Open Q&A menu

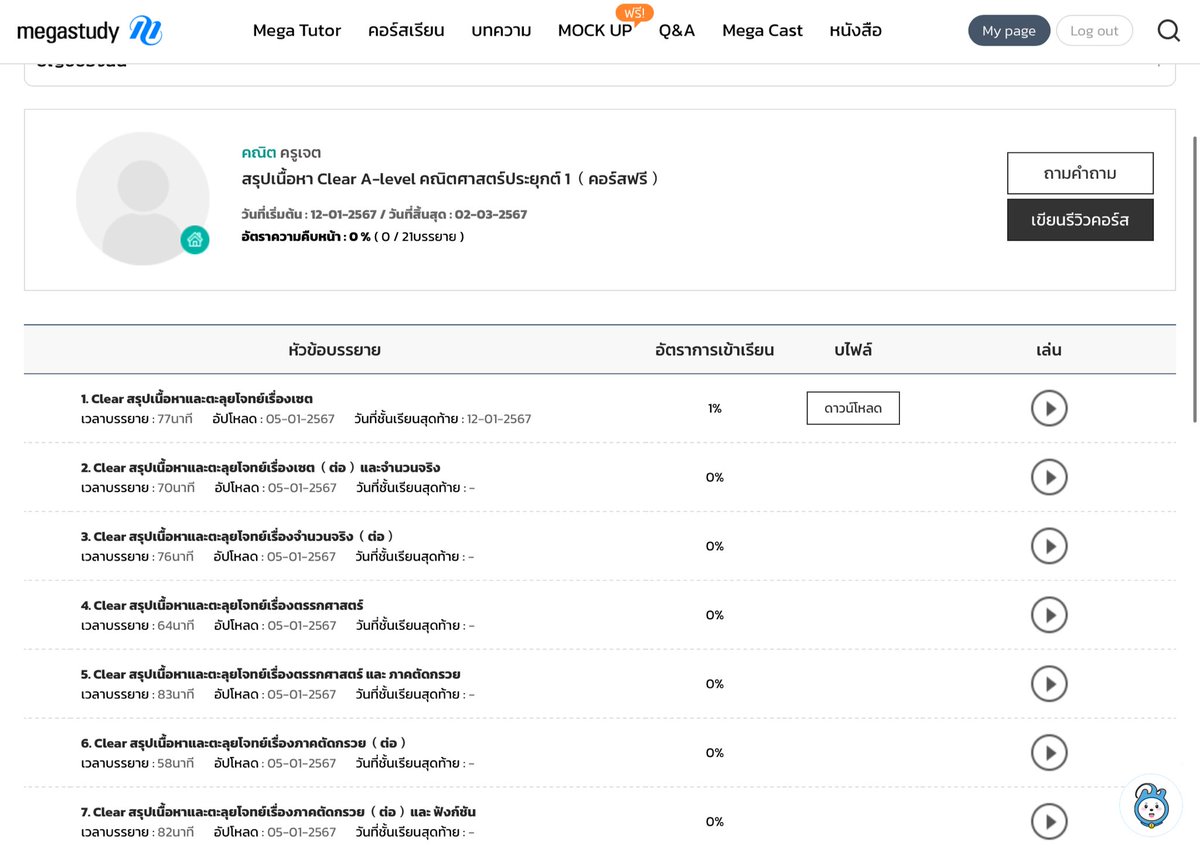click(x=677, y=31)
